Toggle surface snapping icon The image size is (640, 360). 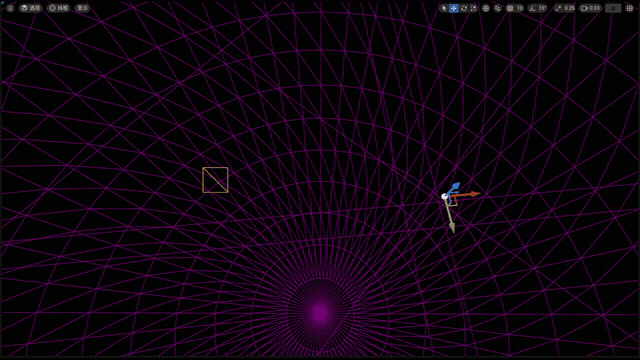click(x=498, y=8)
